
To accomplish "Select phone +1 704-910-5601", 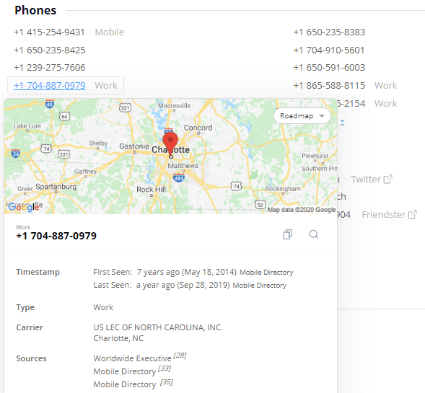I will pyautogui.click(x=329, y=50).
